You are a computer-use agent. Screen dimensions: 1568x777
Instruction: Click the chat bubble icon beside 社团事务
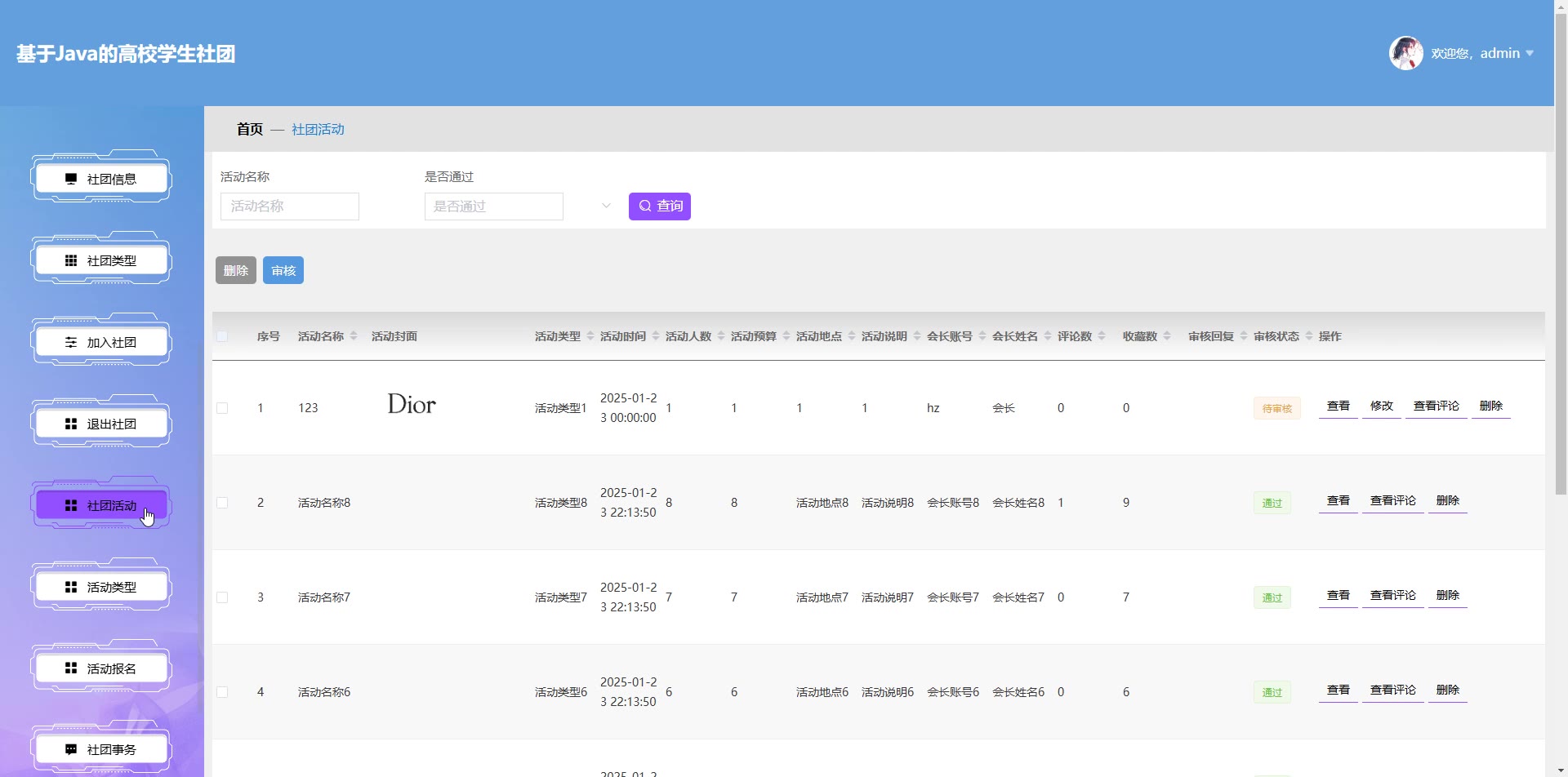tap(71, 749)
